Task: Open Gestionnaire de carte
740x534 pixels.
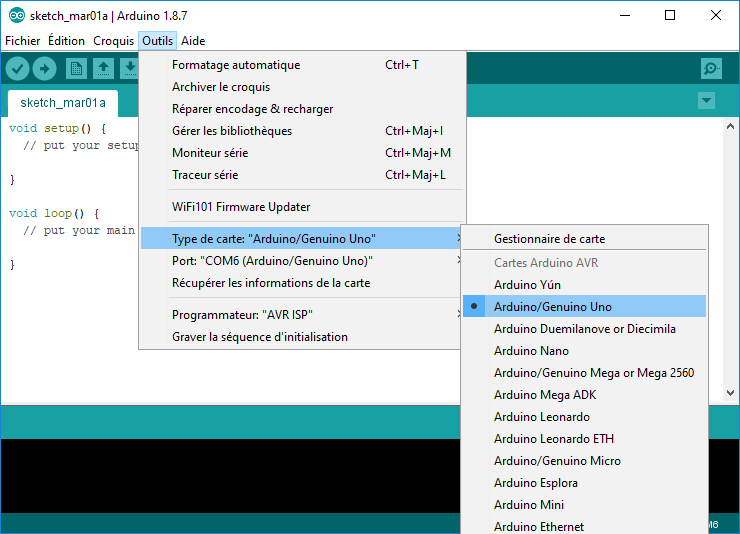Action: click(x=584, y=239)
